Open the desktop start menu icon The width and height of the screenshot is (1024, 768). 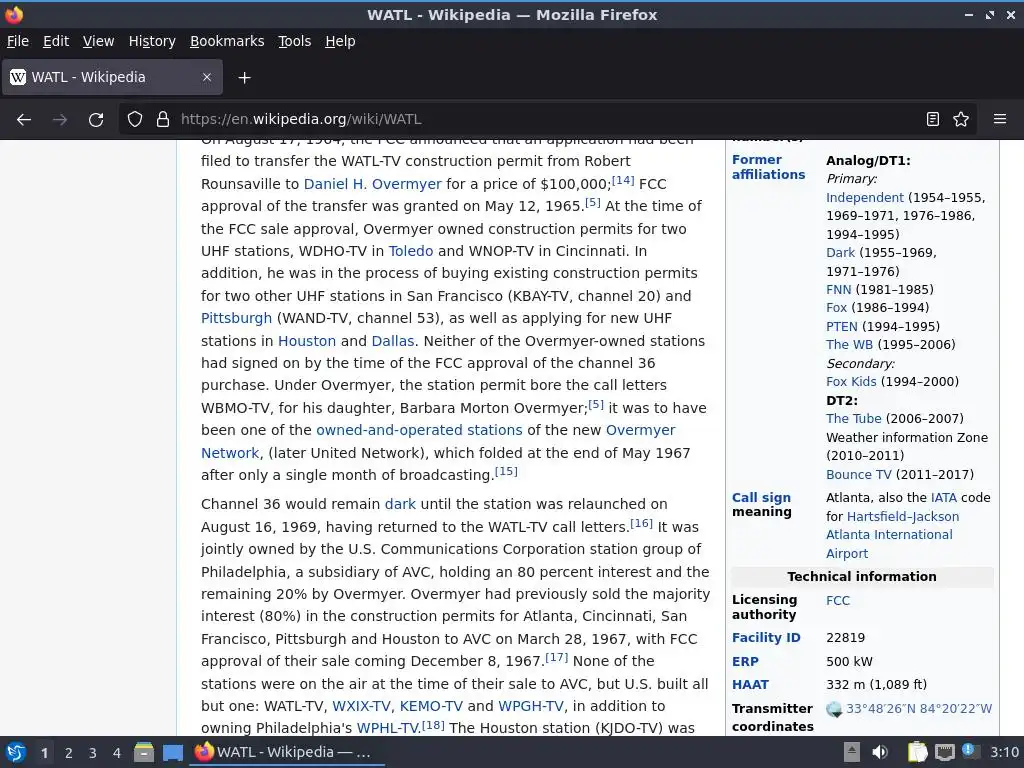(x=15, y=752)
